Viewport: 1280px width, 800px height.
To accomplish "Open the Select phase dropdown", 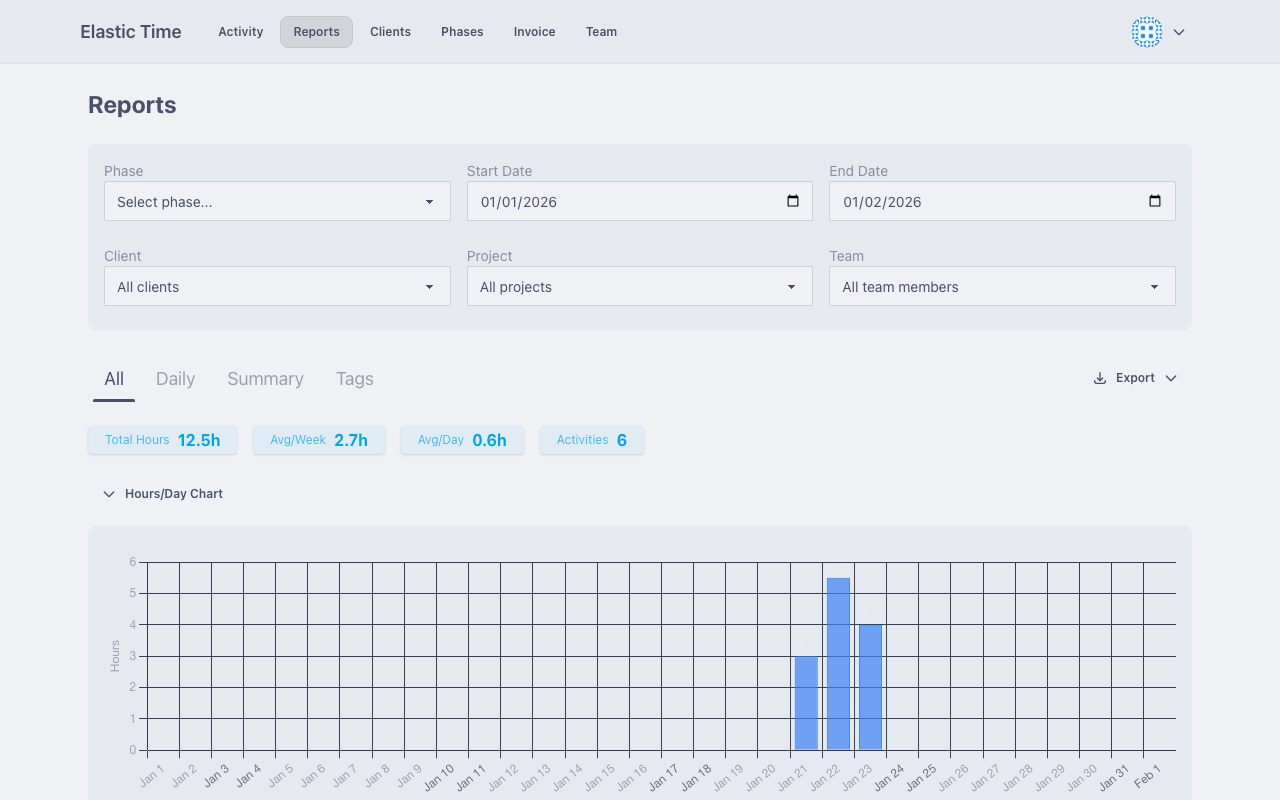I will click(x=277, y=201).
